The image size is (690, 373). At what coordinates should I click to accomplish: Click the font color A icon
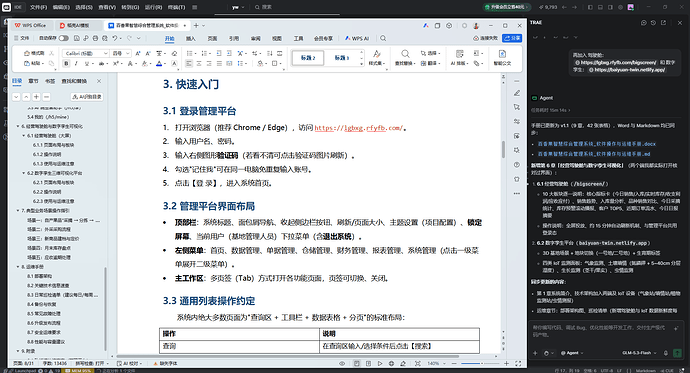tap(159, 64)
